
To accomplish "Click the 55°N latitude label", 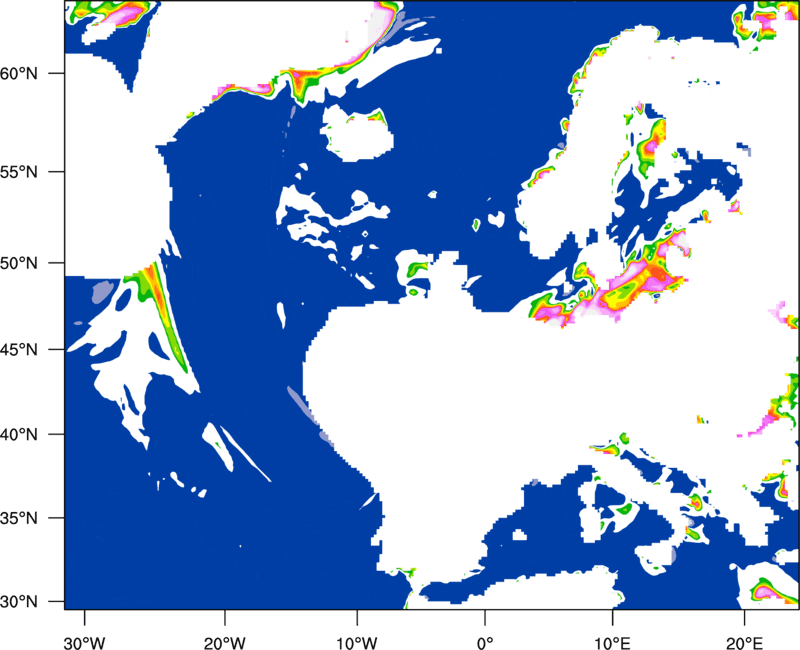I will coord(19,172).
